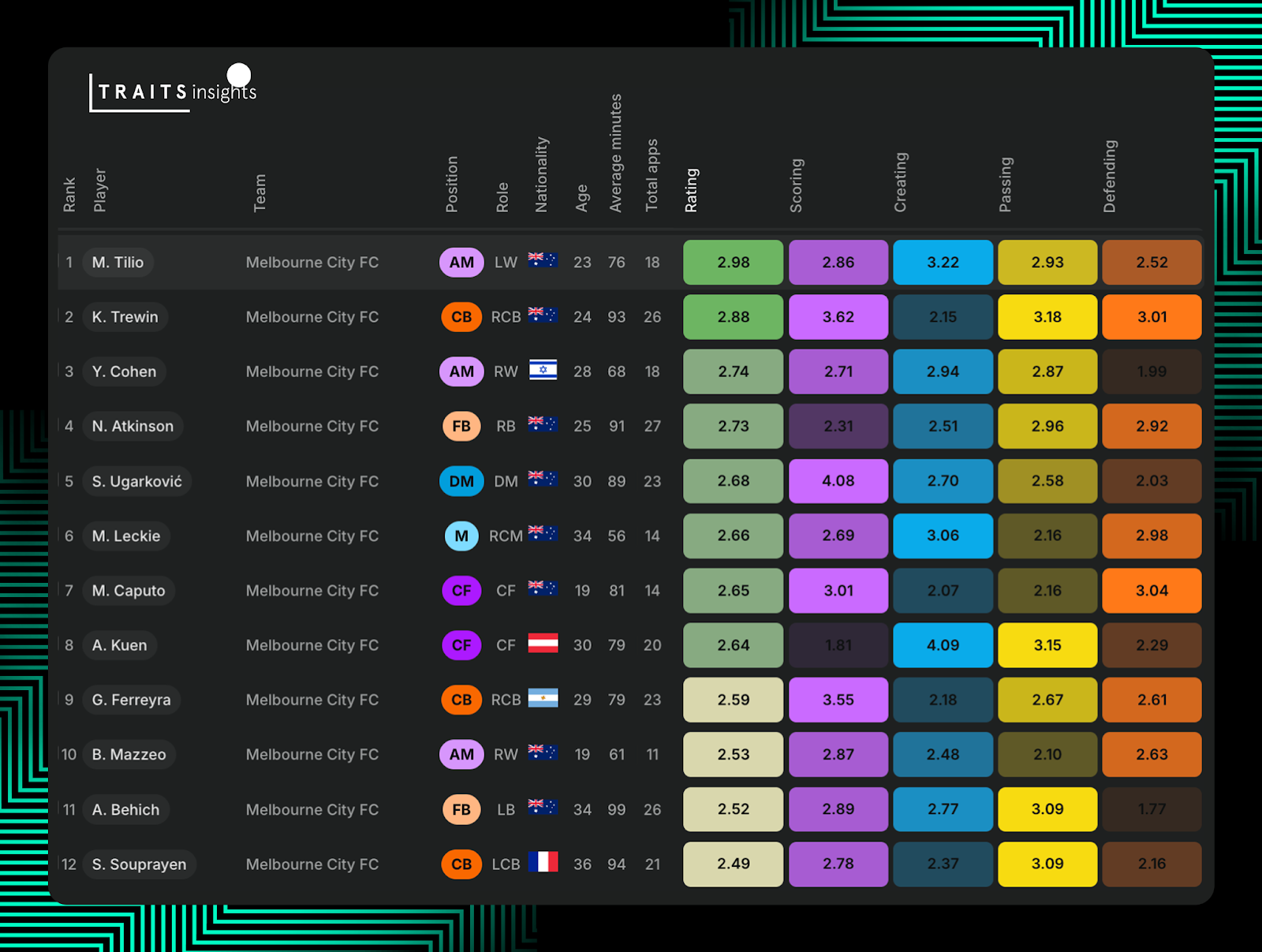Sort by the Rating column header

(691, 190)
